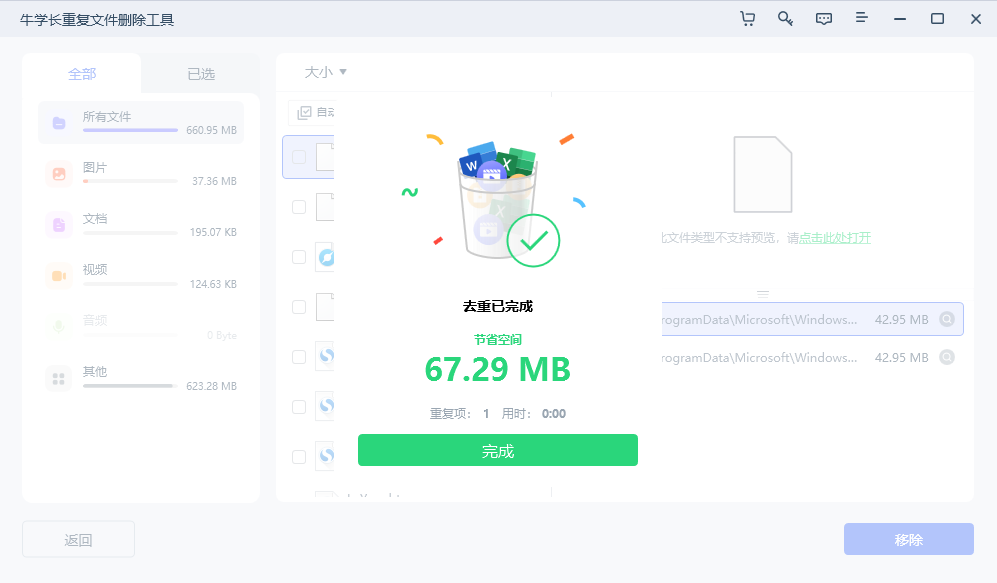The width and height of the screenshot is (997, 583).
Task: Click the green checkmark completion icon
Action: (x=533, y=240)
